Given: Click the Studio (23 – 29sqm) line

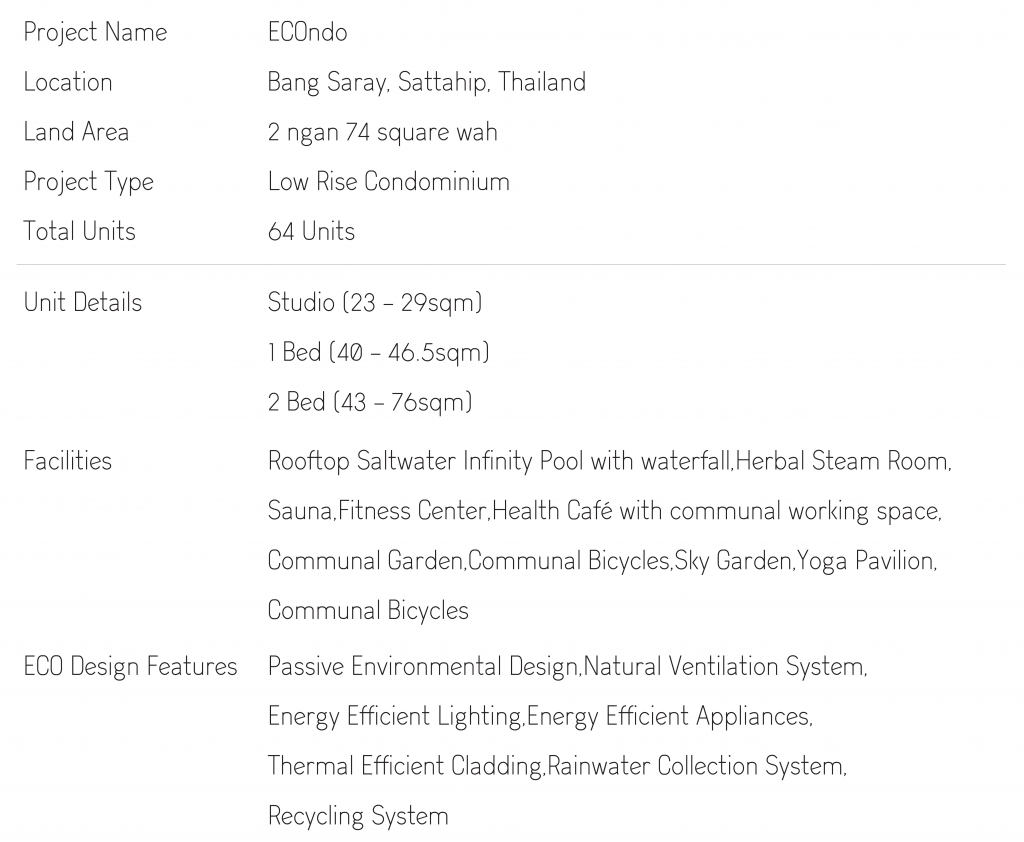Looking at the screenshot, I should click(375, 302).
